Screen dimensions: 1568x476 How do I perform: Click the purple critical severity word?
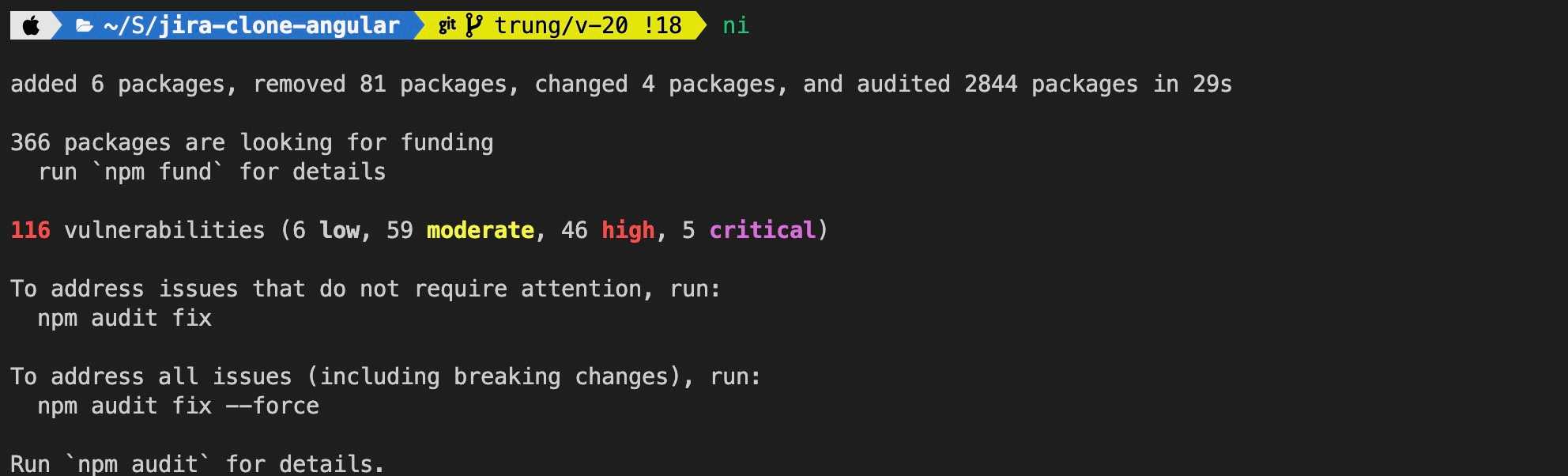click(x=762, y=230)
